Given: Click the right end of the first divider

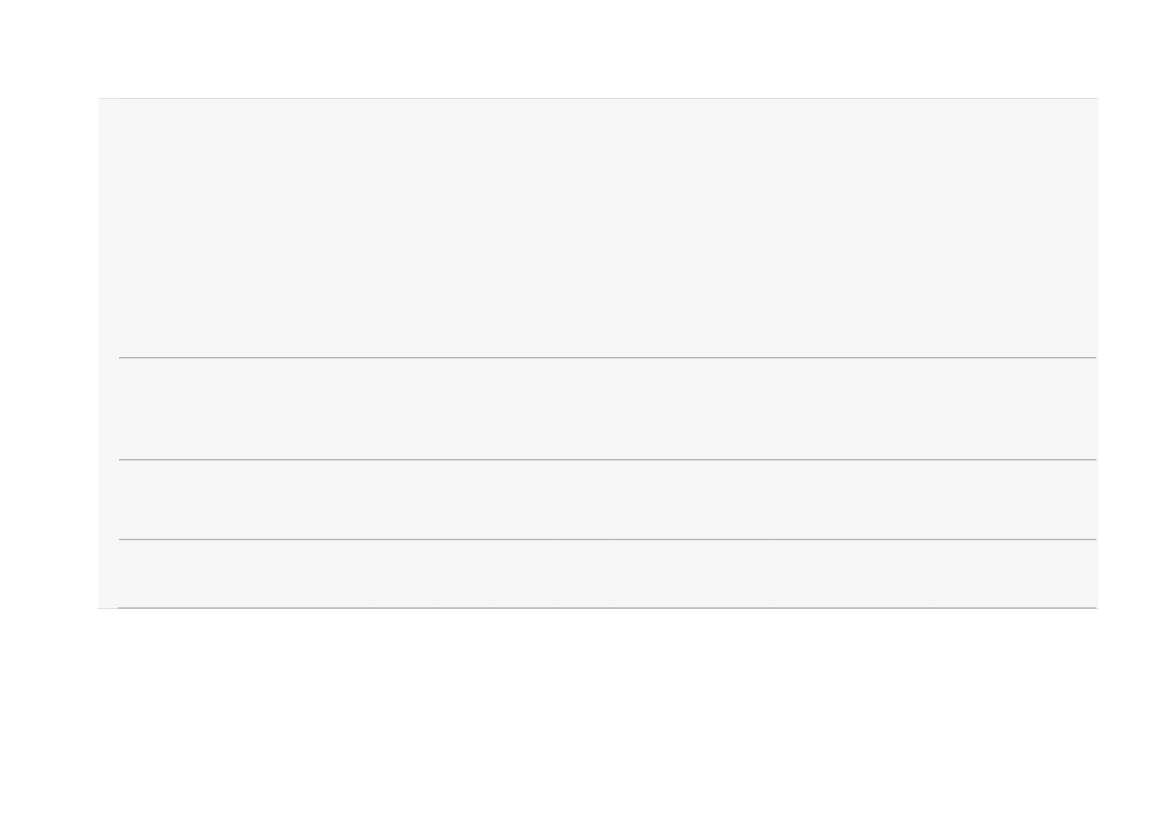Looking at the screenshot, I should point(1091,357).
